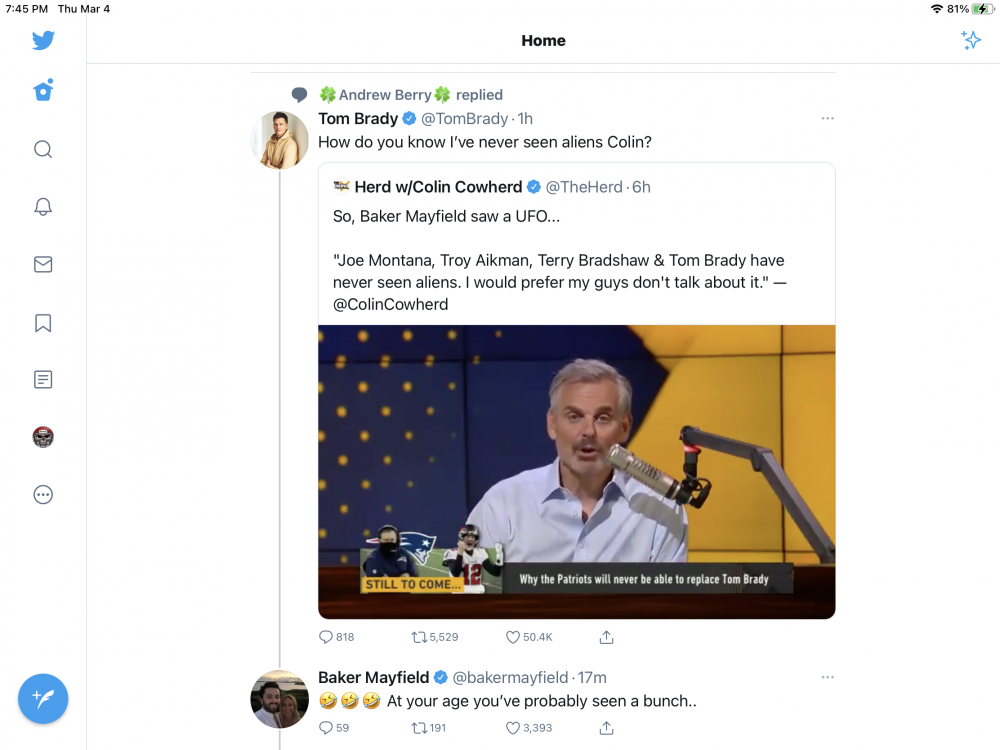Retweet Tom Brady's tweet showing 5,529
The height and width of the screenshot is (750, 1000).
(434, 637)
